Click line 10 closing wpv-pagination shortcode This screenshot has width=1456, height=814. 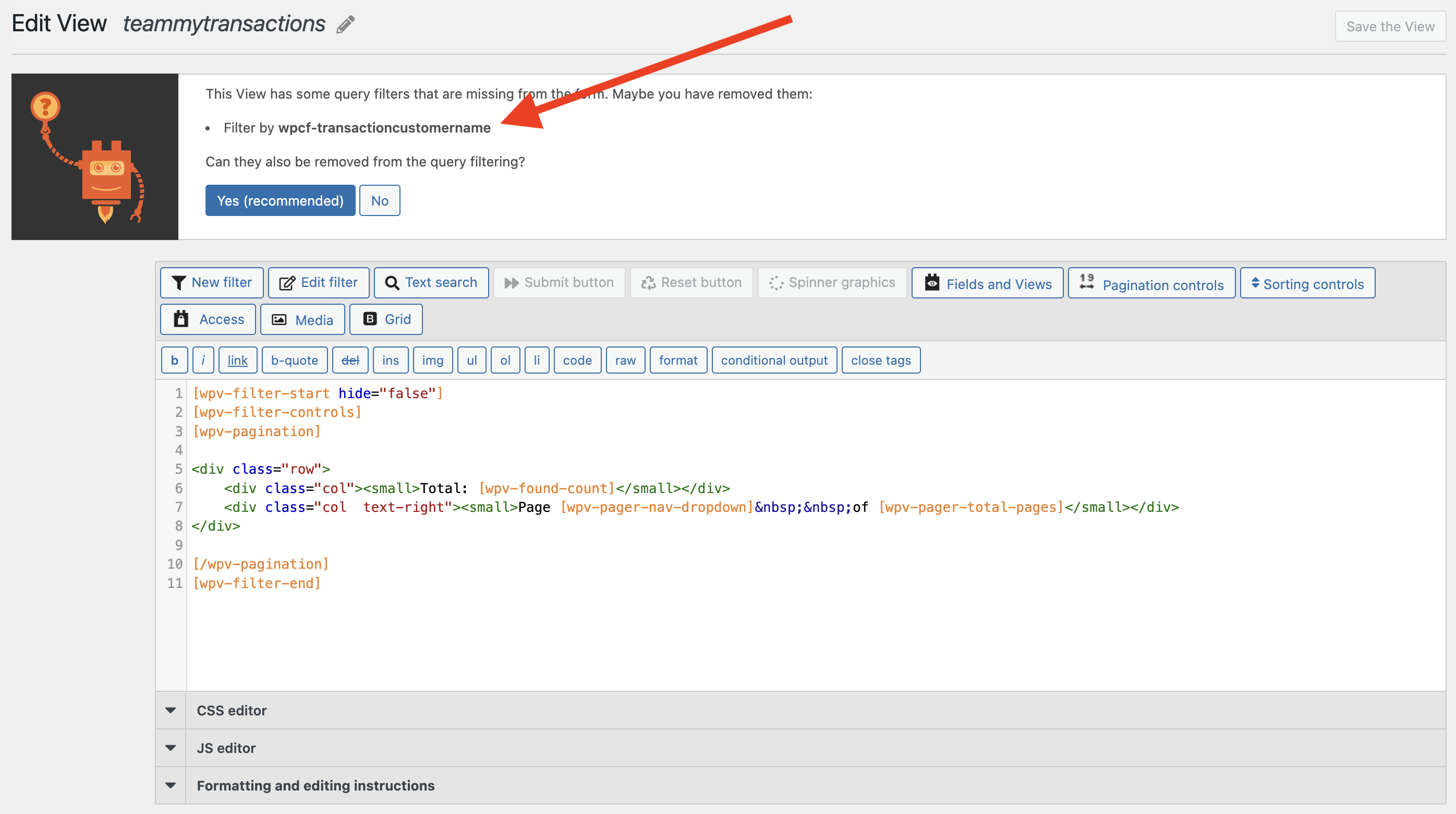click(261, 564)
